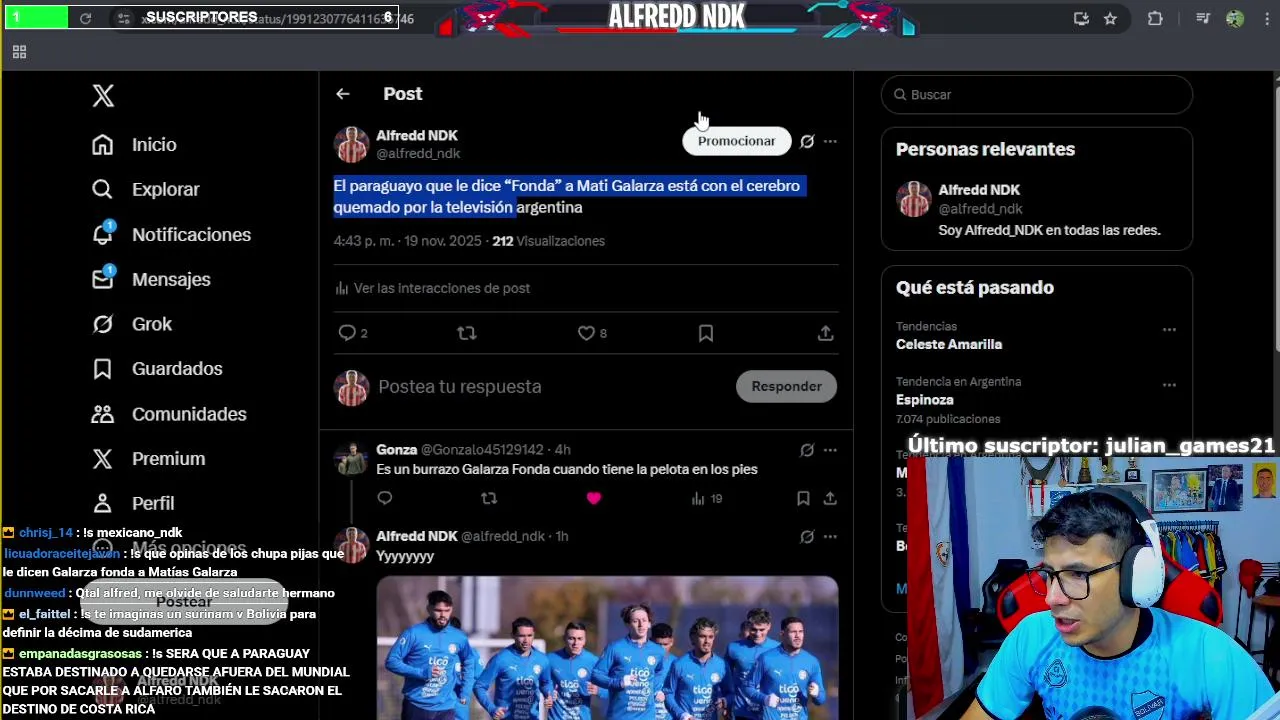Image resolution: width=1280 pixels, height=720 pixels.
Task: Unlike Gonza's comment pink heart
Action: pyautogui.click(x=594, y=498)
